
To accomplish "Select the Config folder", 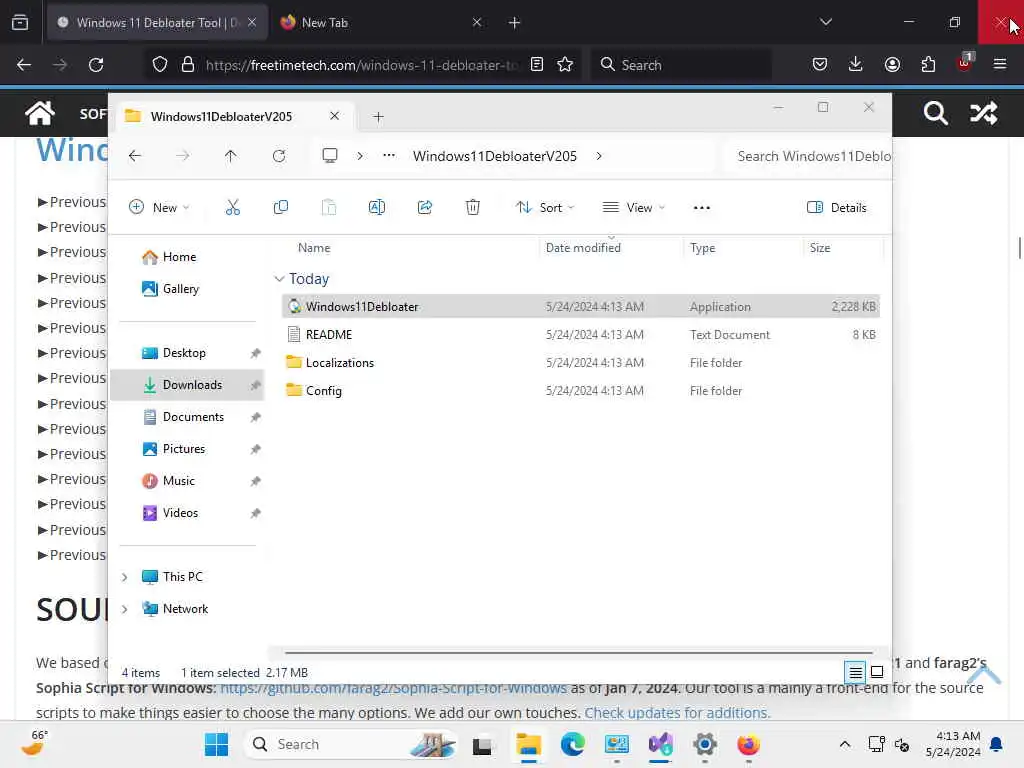I will tap(581, 391).
